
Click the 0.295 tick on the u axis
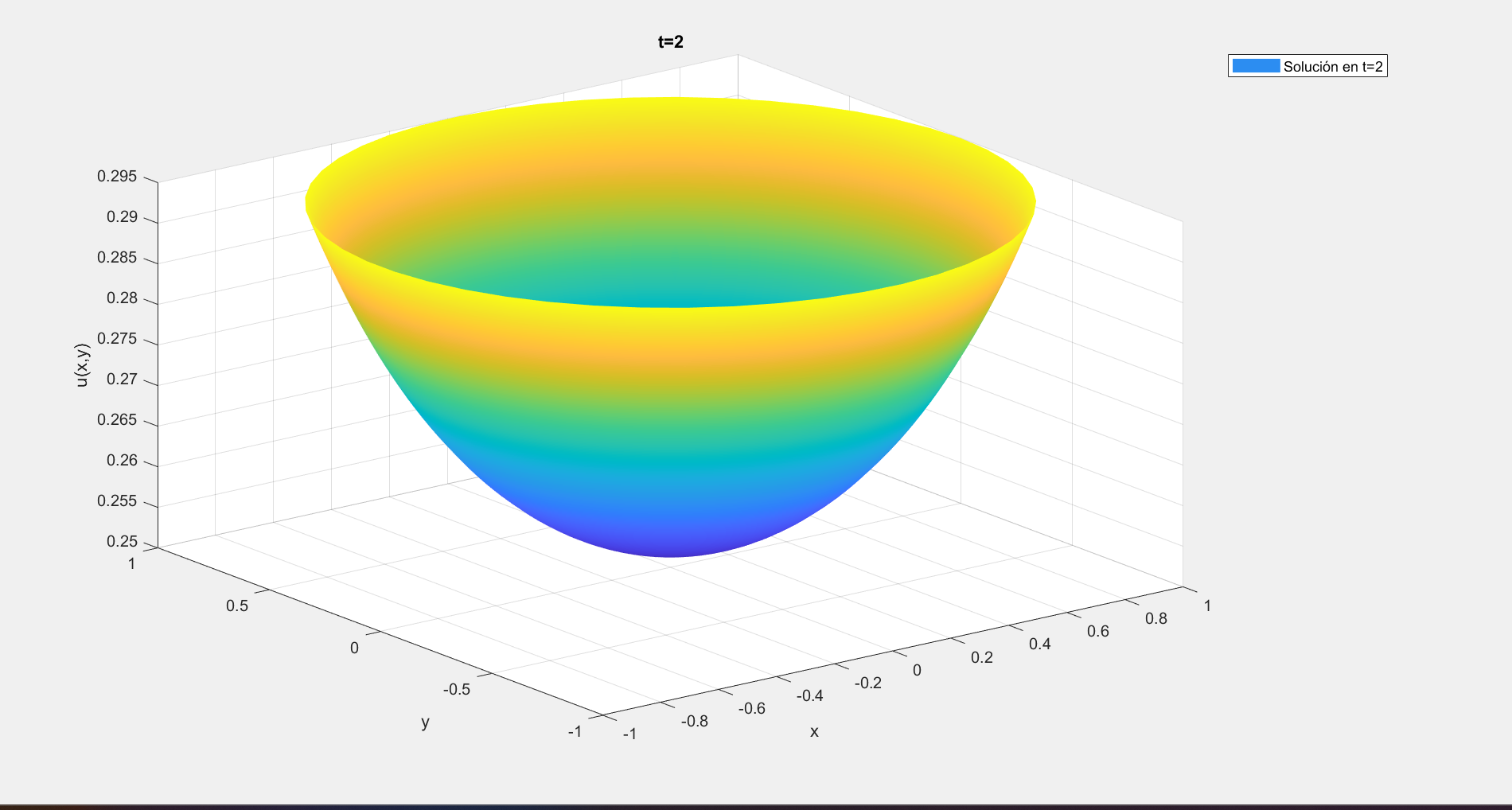(117, 177)
